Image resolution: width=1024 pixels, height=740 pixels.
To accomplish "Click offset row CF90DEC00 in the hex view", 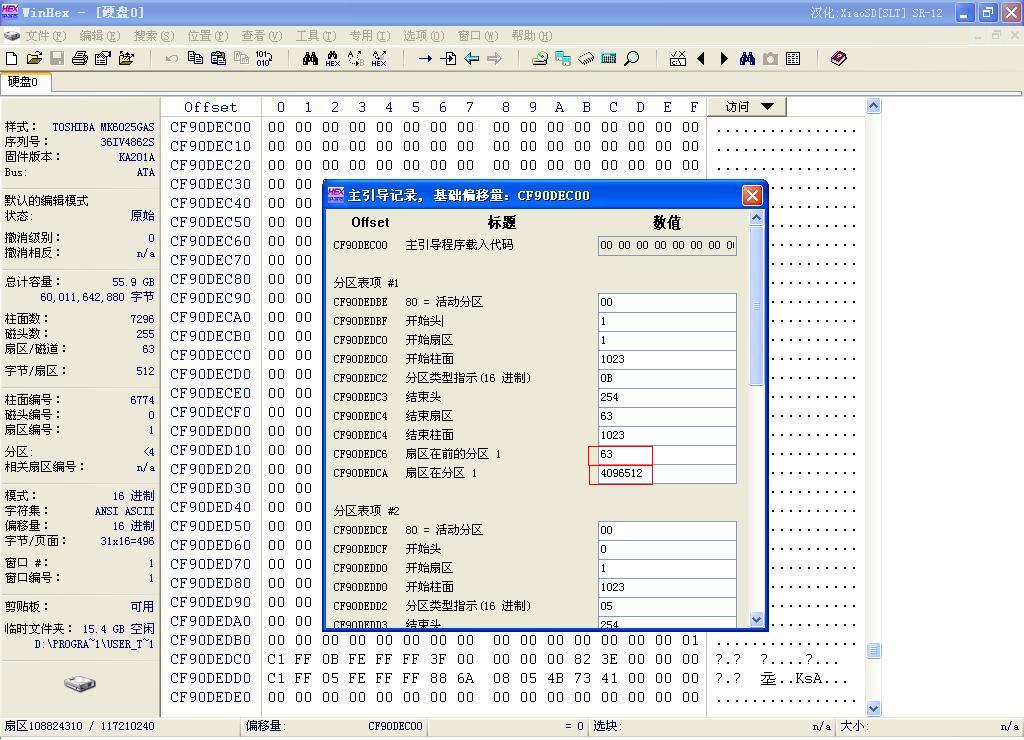I will [x=210, y=127].
